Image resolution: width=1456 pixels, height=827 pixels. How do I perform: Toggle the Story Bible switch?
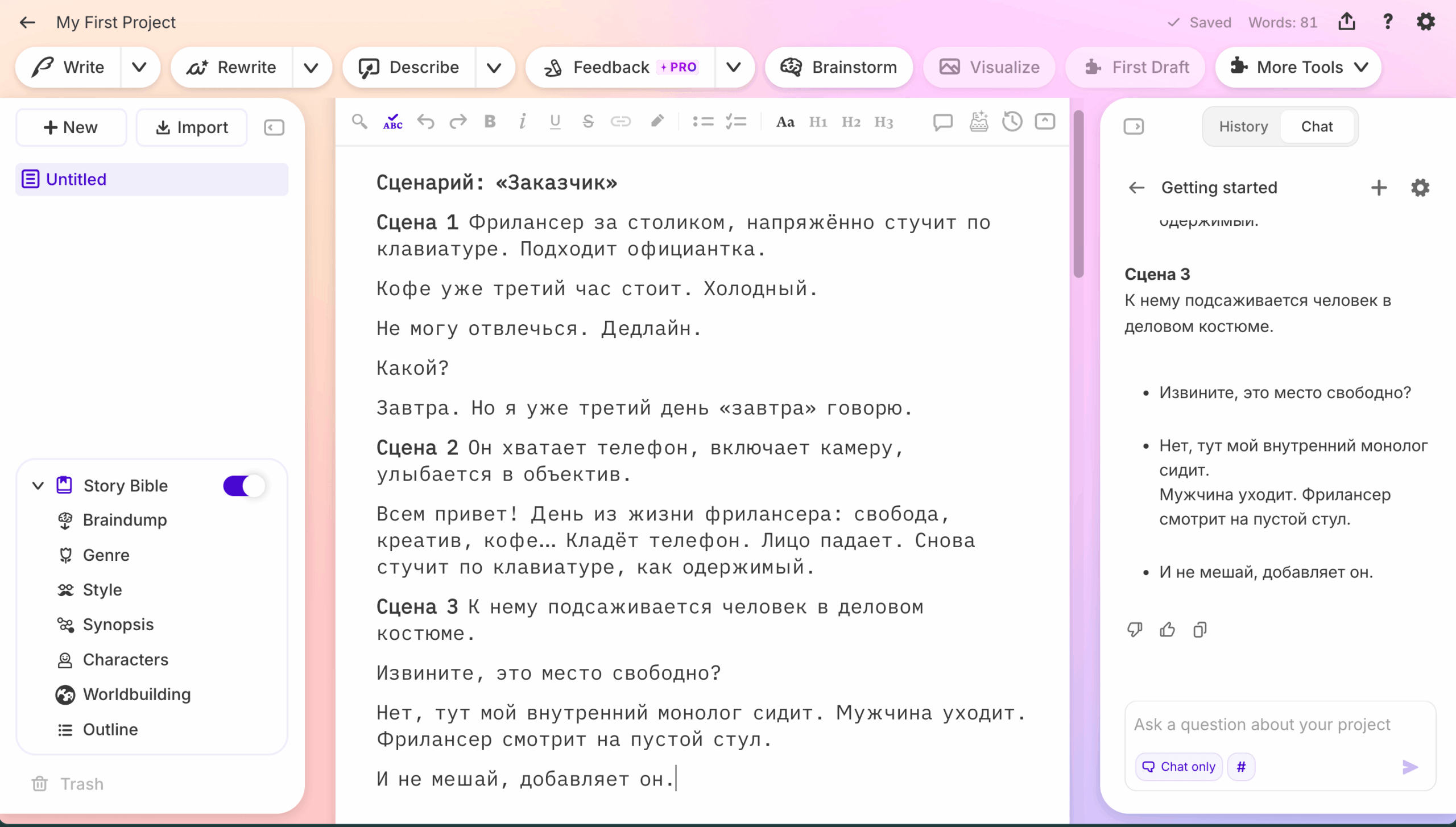coord(244,486)
